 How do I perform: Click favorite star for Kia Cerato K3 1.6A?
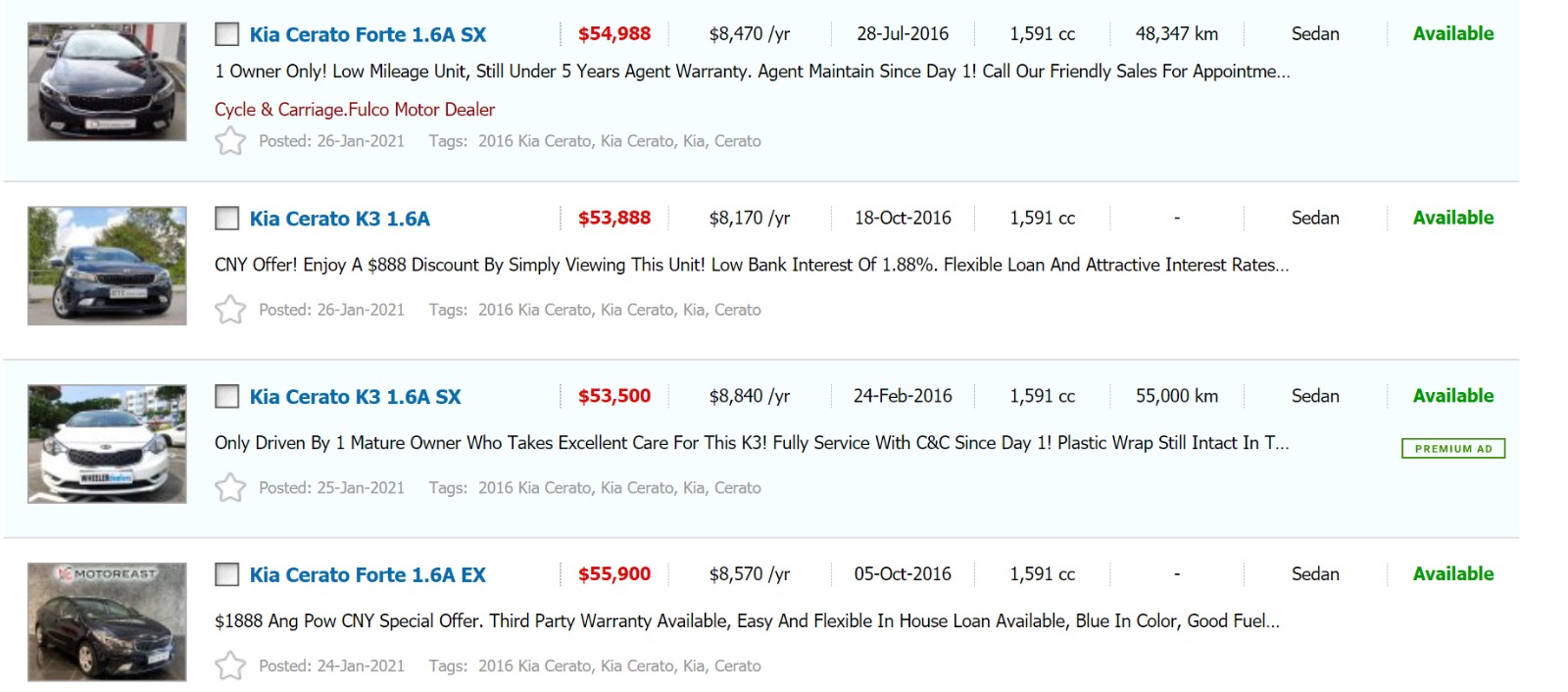[230, 310]
